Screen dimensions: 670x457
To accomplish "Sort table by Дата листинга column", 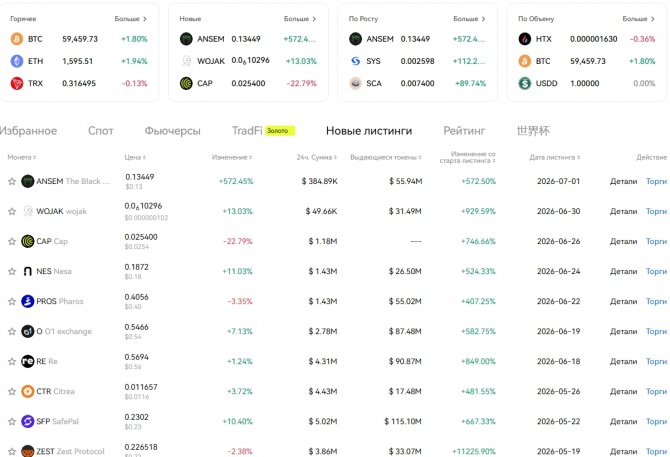I will 555,157.
